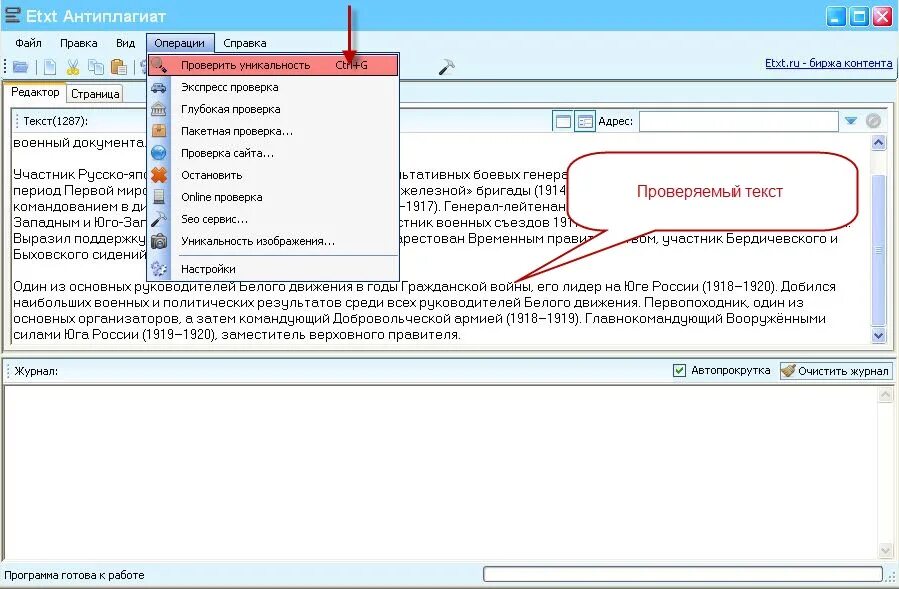Screen dimensions: 899x589
Task: Open the Вид menu
Action: (x=125, y=43)
